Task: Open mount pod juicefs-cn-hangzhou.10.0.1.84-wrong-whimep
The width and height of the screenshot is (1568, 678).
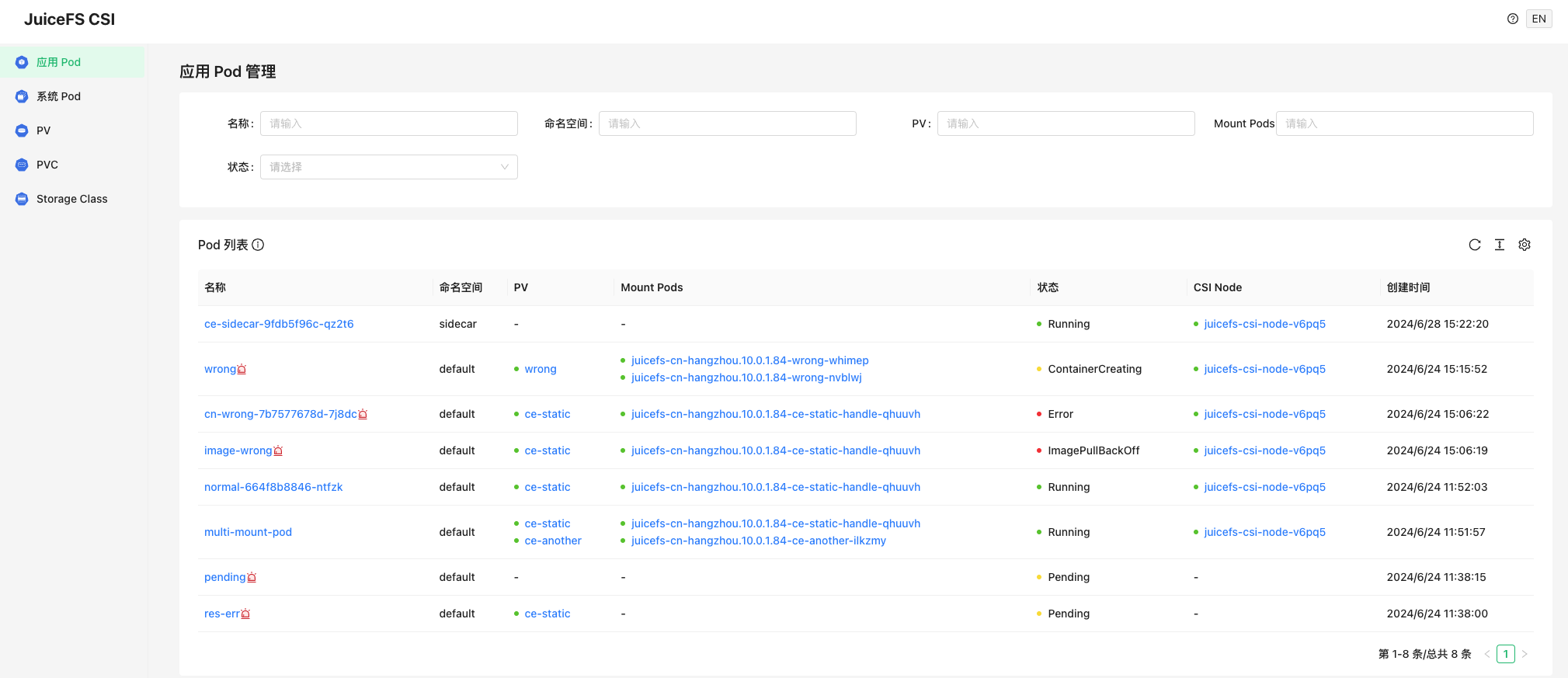Action: pos(750,360)
